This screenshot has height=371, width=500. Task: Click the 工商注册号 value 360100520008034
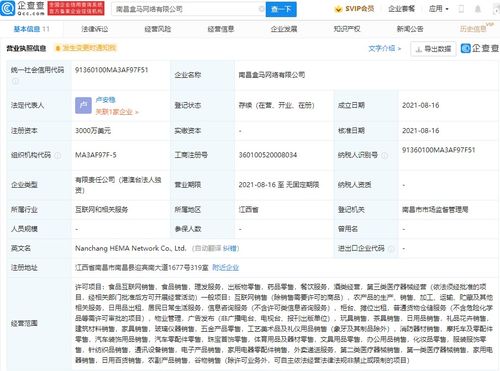[268, 155]
